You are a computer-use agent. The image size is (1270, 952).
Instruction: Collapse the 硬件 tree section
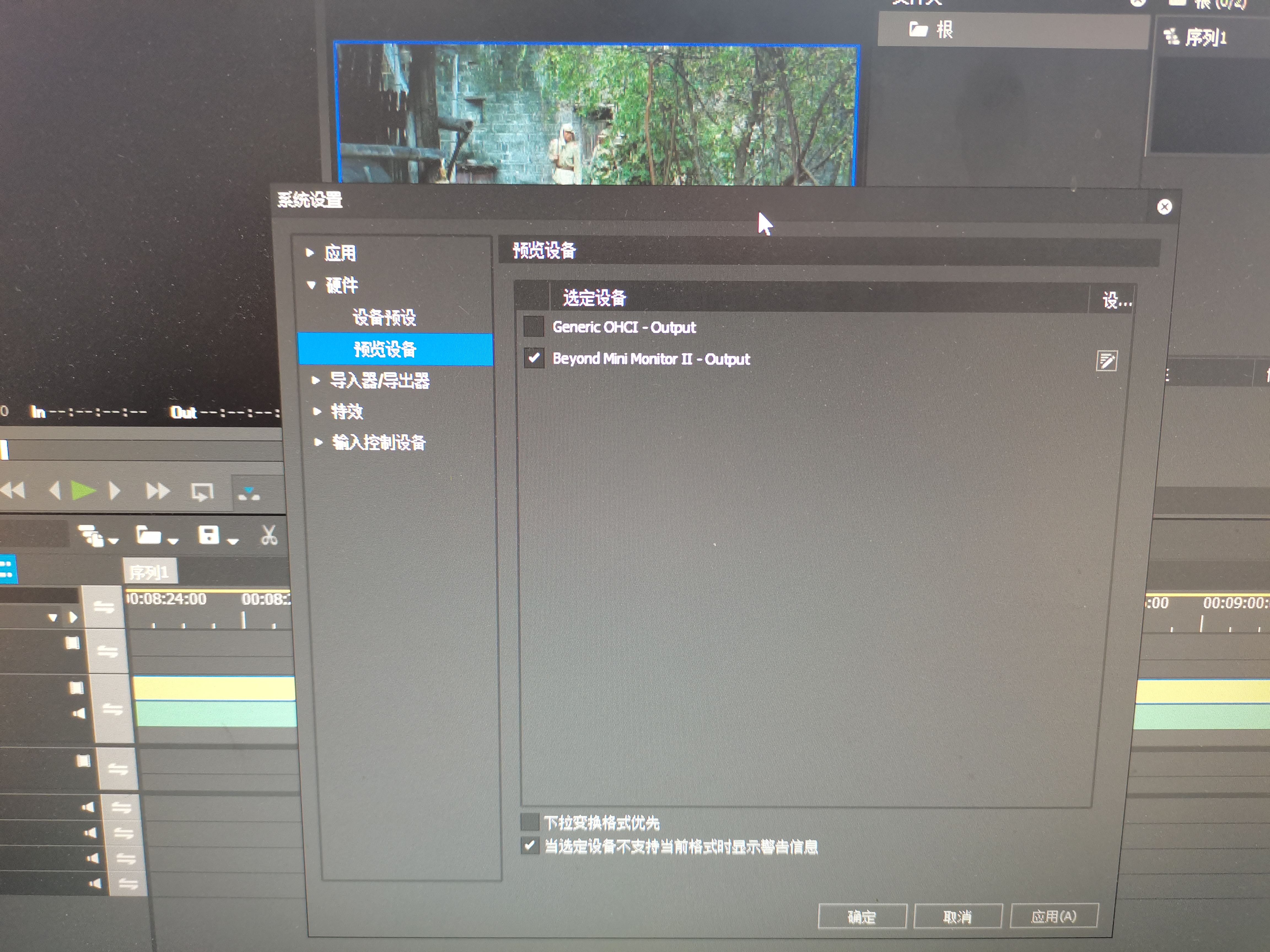point(311,285)
